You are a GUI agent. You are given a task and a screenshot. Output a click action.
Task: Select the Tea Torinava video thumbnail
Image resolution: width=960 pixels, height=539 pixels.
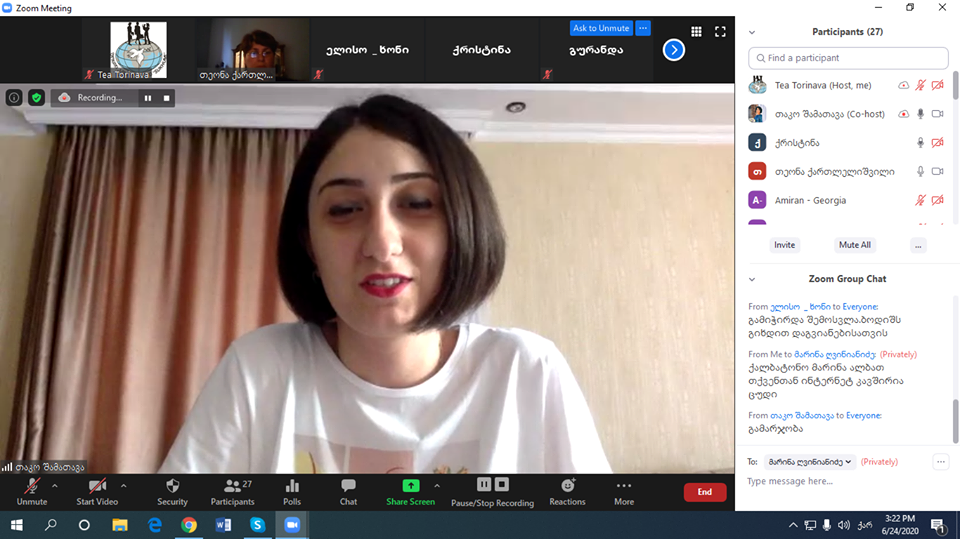138,50
